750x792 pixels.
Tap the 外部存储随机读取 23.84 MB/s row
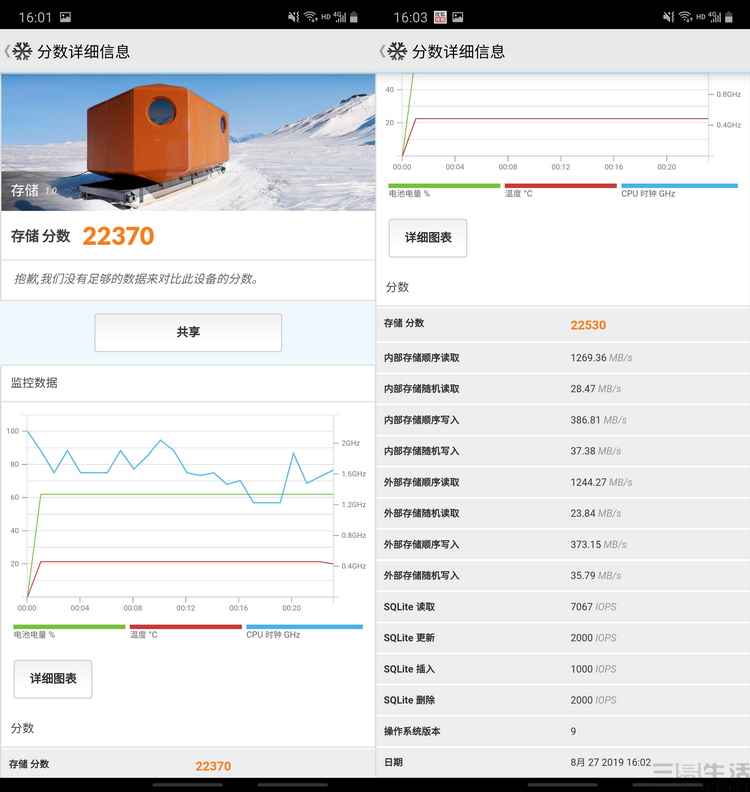pos(563,513)
